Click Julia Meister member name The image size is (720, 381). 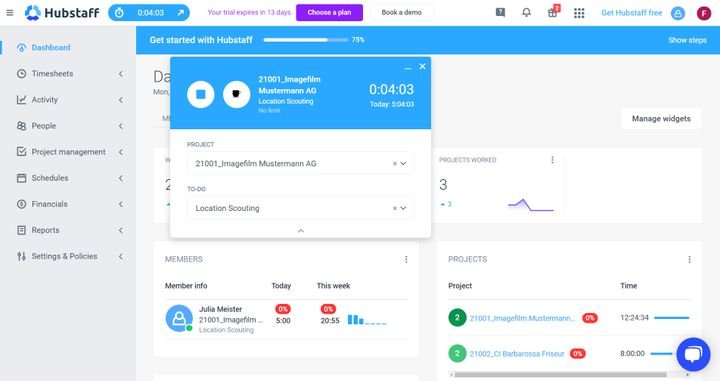point(220,309)
